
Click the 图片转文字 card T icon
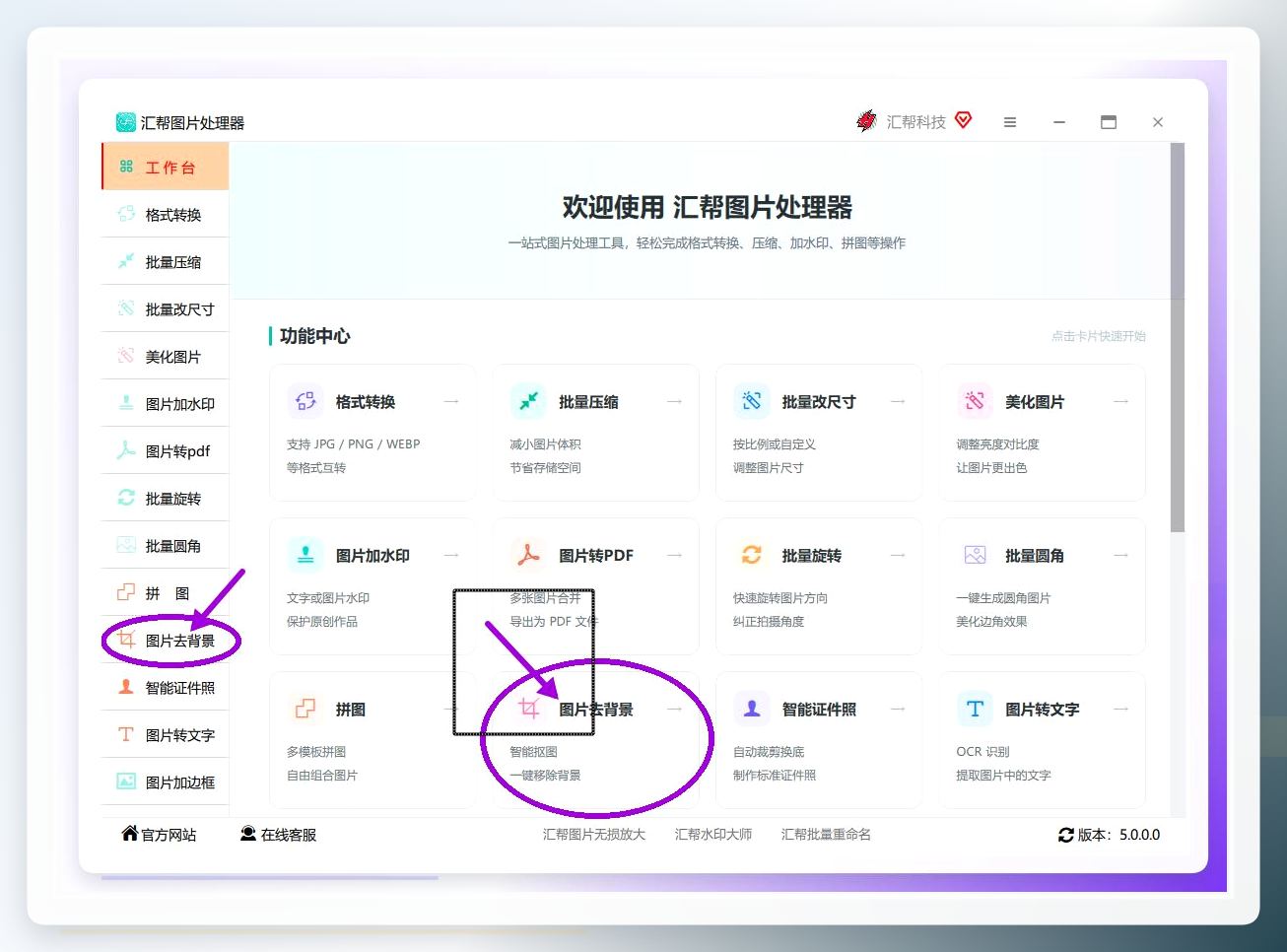click(975, 709)
